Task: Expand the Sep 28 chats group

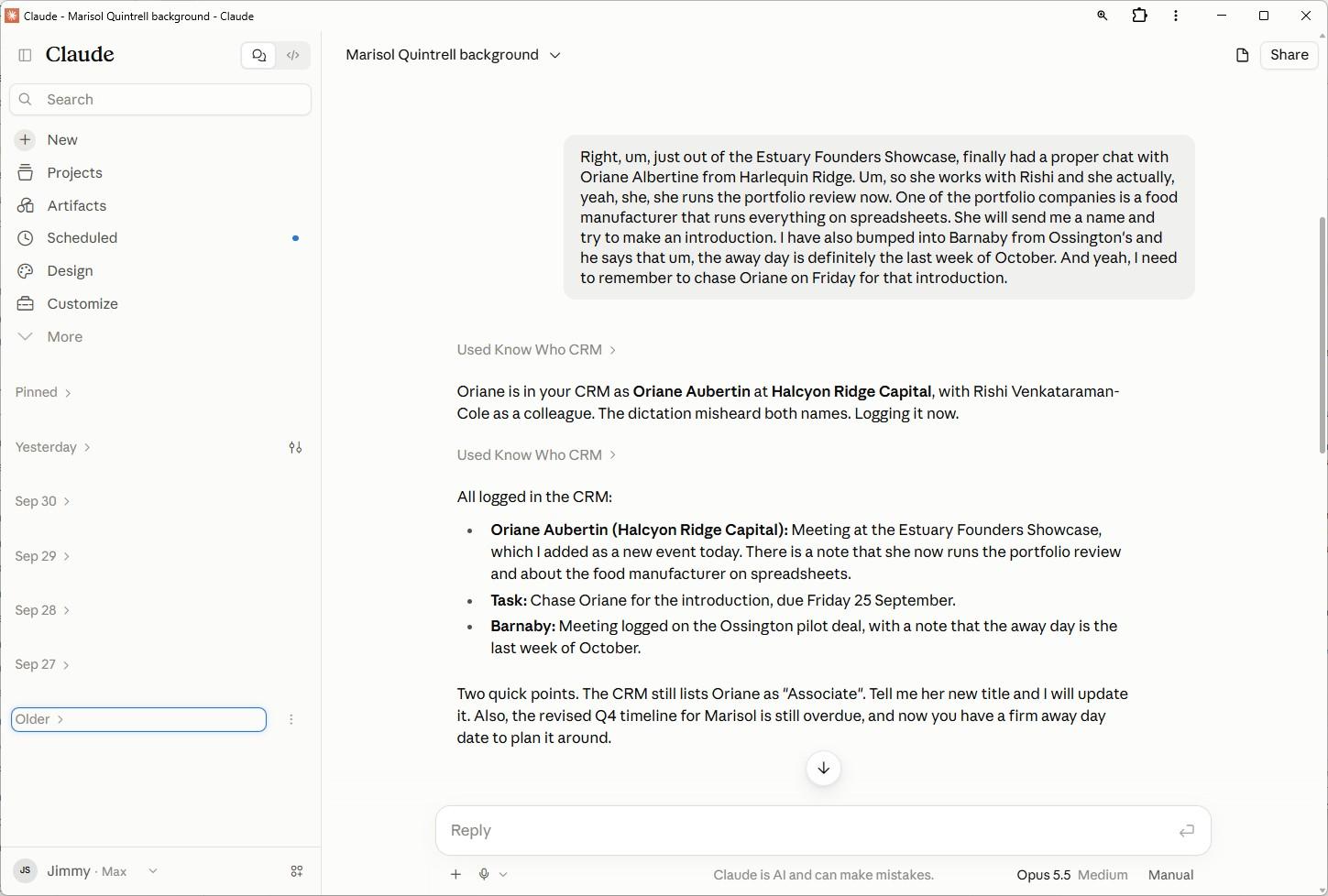Action: (42, 610)
